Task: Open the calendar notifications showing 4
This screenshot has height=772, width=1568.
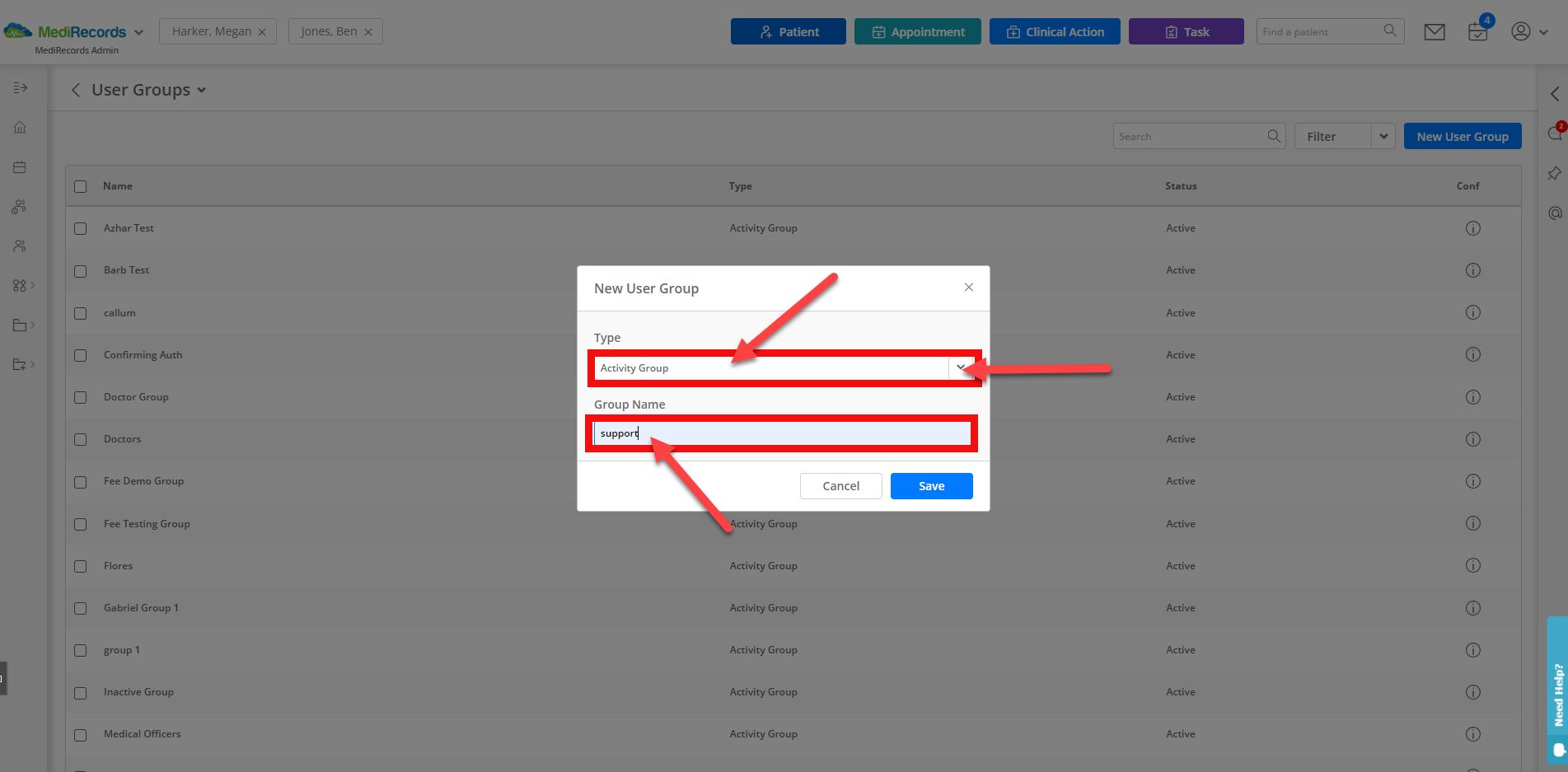Action: [x=1477, y=31]
